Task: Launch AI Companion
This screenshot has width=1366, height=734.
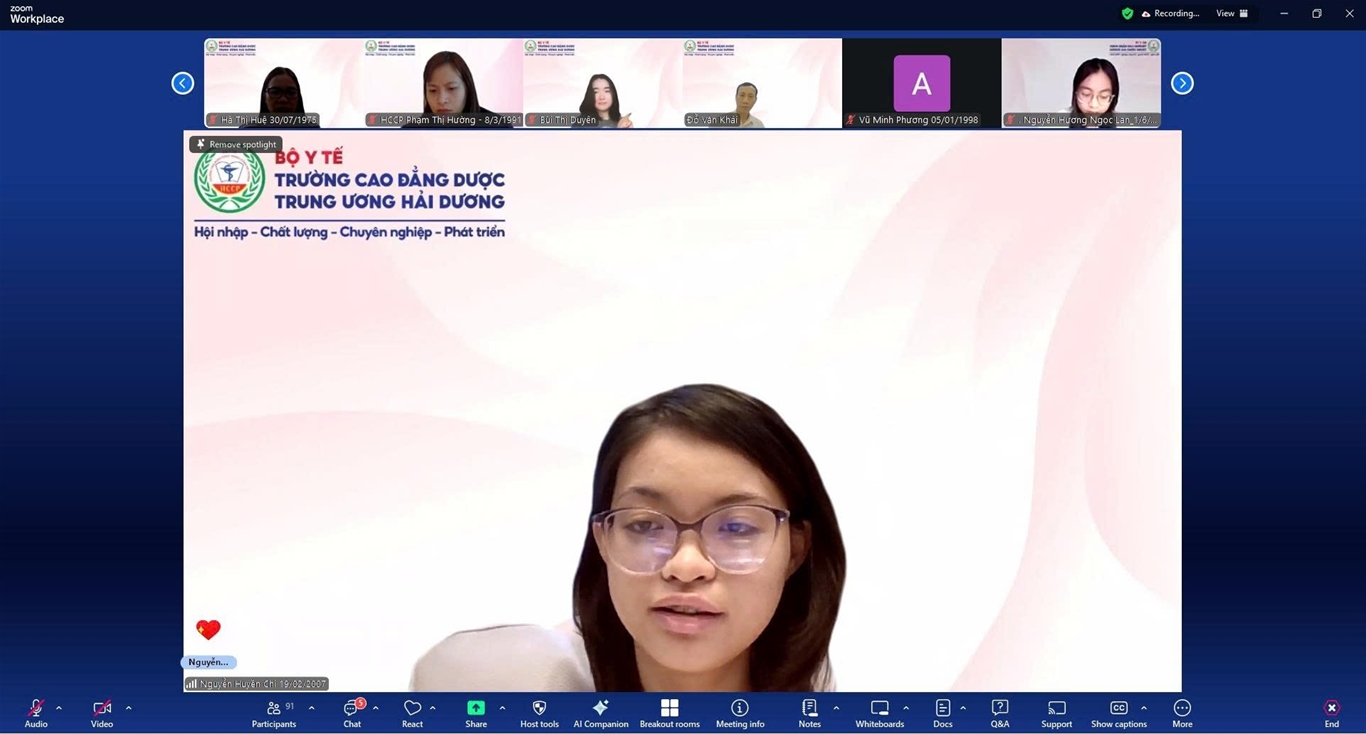Action: (600, 709)
